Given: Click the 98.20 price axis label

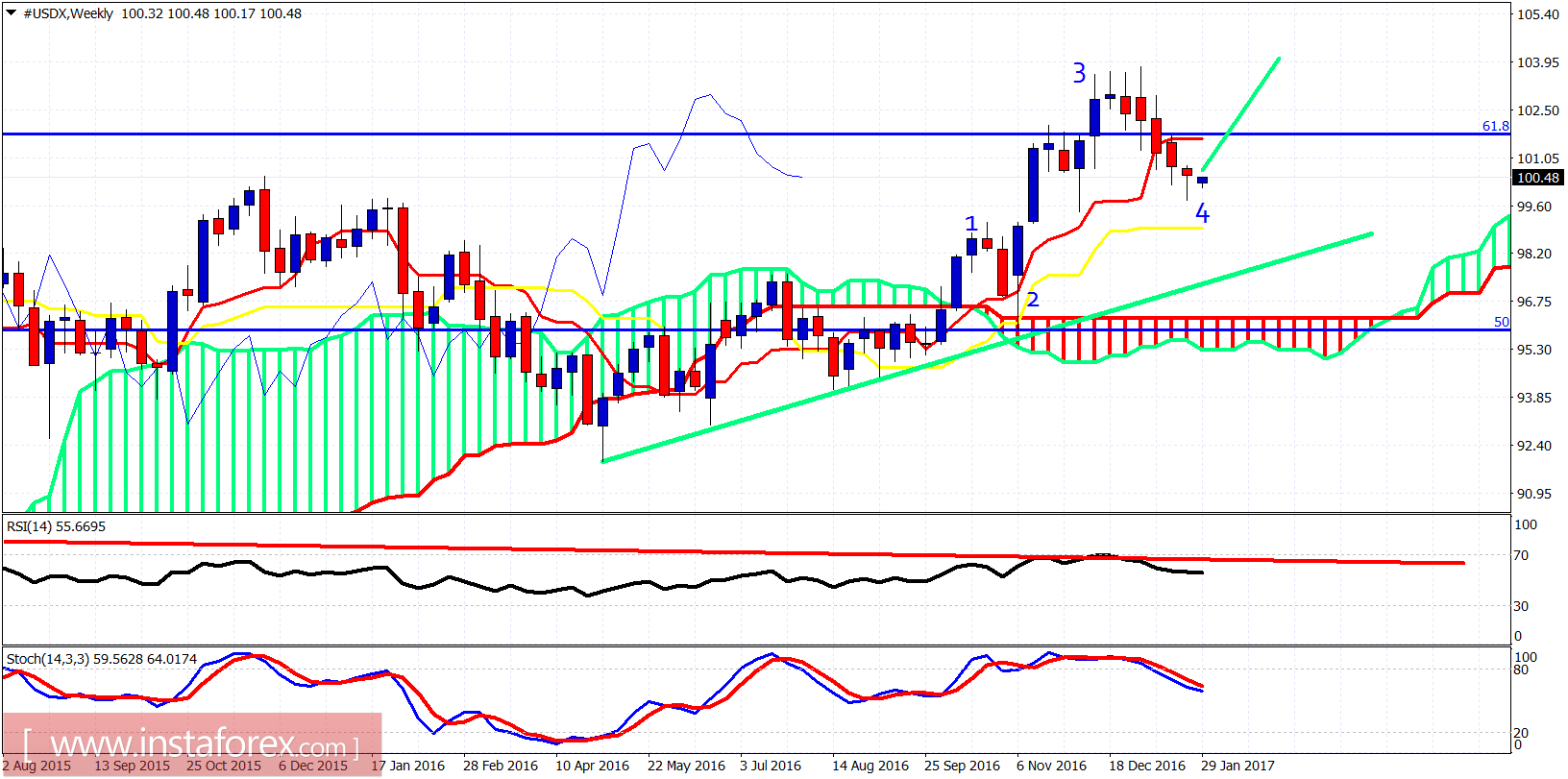Looking at the screenshot, I should [1534, 254].
